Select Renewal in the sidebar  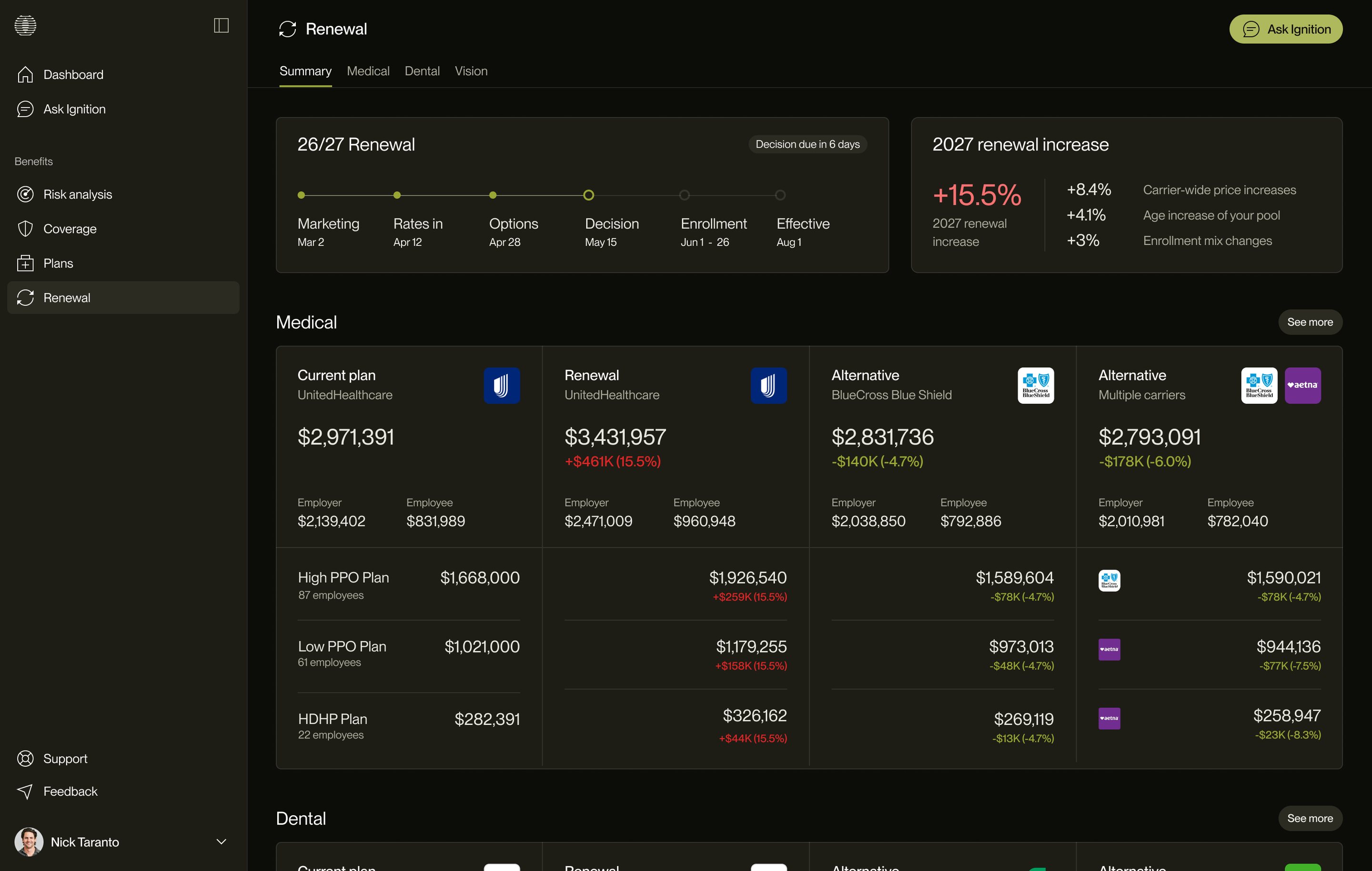[x=123, y=297]
